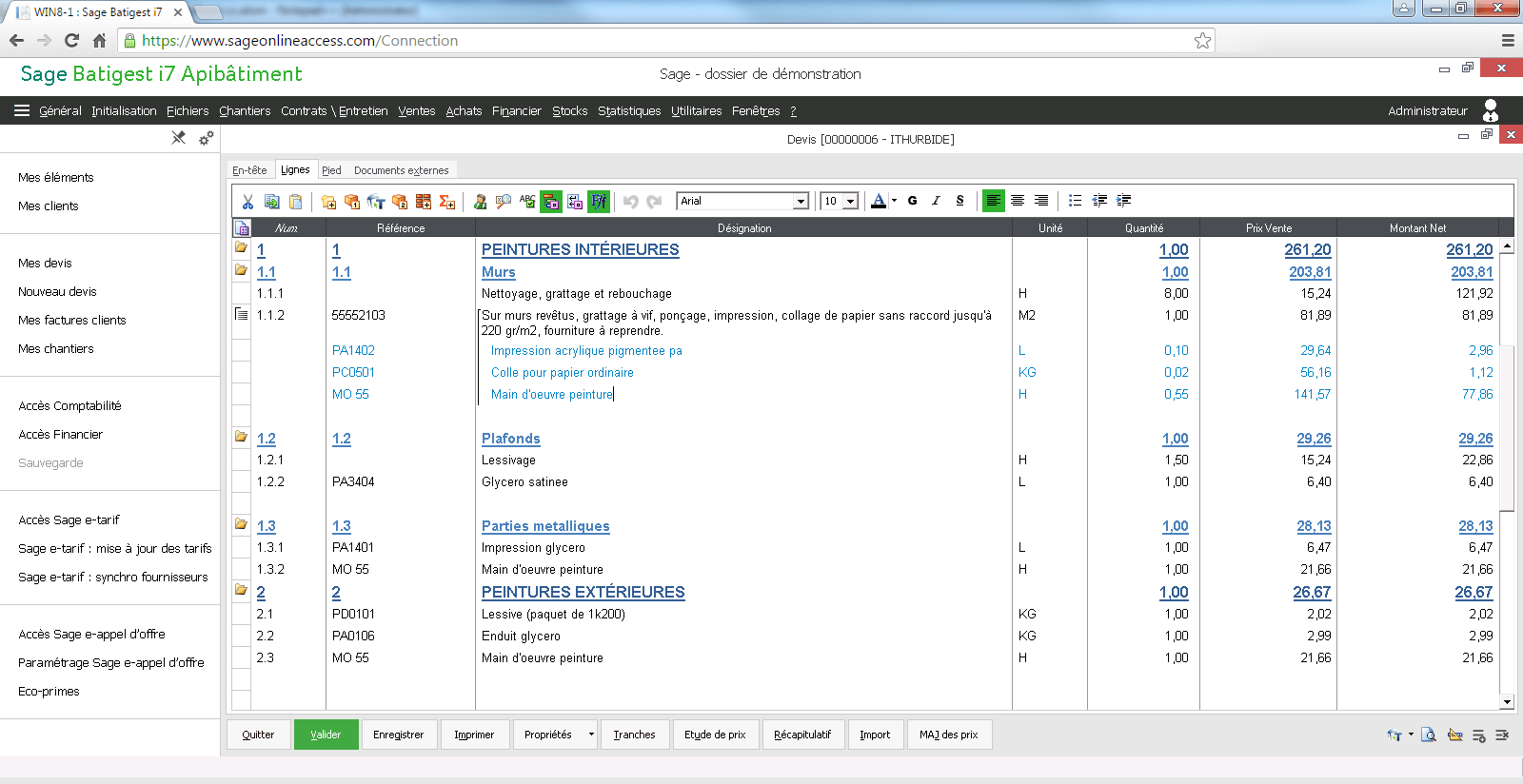The image size is (1523, 784).
Task: Click the person search icon in toolbar
Action: coord(481,202)
